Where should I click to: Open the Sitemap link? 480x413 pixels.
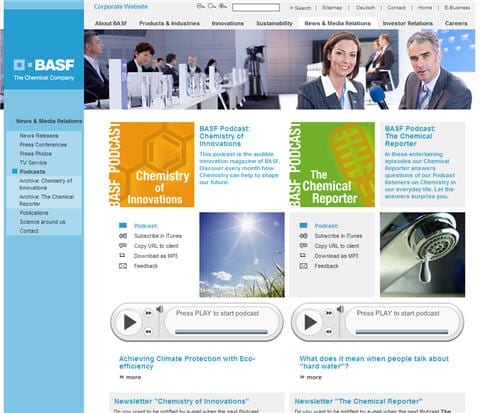tap(332, 7)
